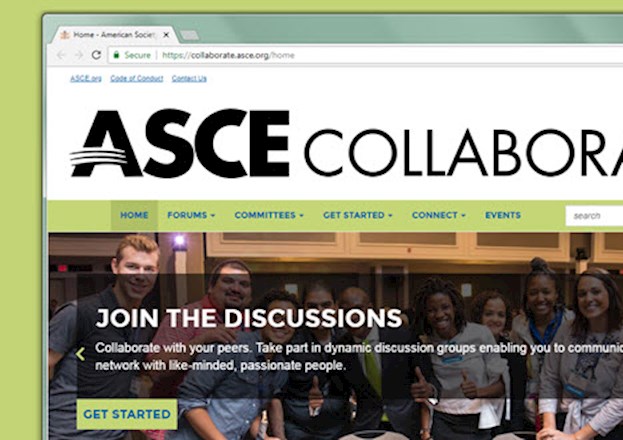Expand the Forums dropdown menu
Viewport: 623px width, 440px height.
(191, 215)
